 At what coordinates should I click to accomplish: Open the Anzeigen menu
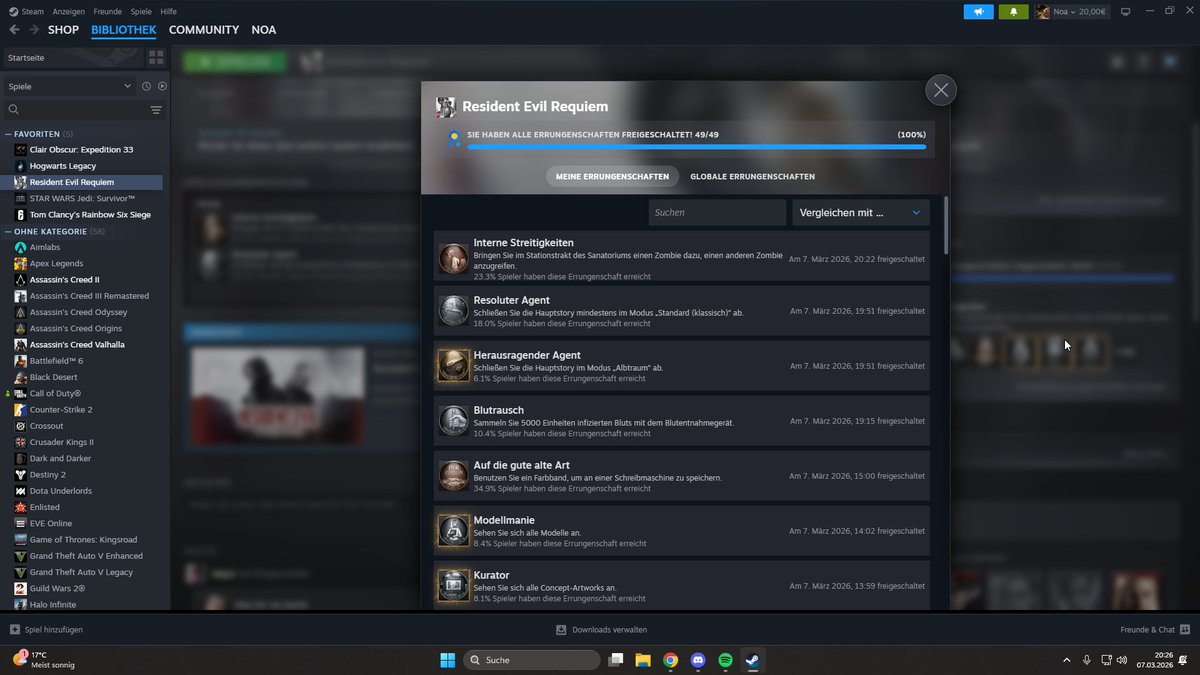tap(69, 11)
